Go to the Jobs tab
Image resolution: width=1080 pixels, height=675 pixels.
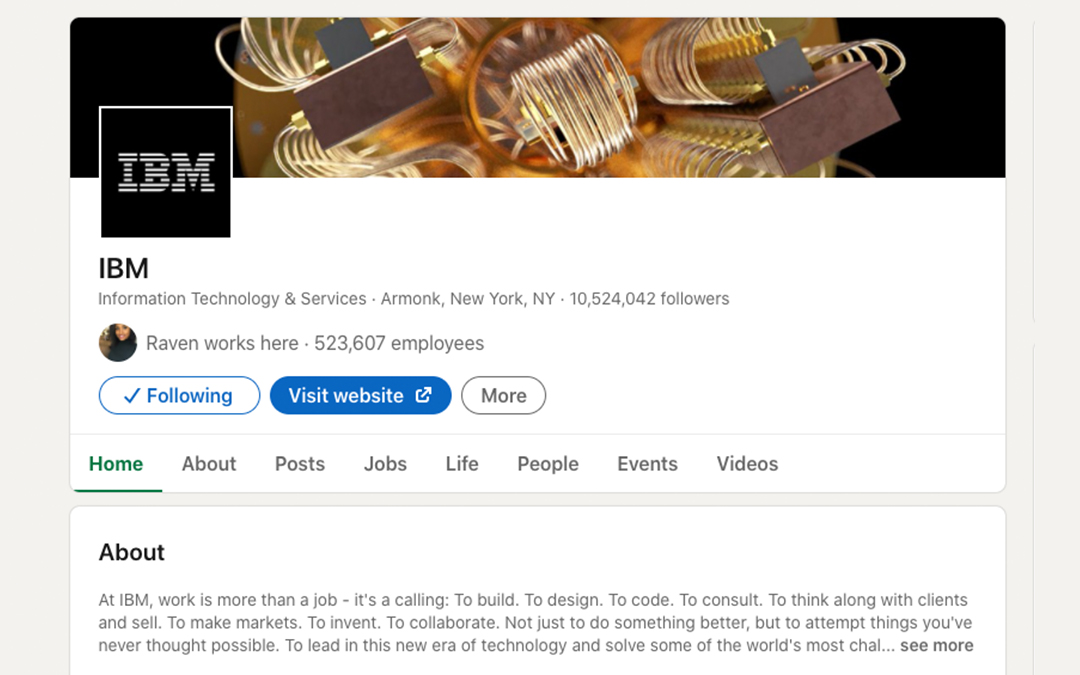click(385, 464)
